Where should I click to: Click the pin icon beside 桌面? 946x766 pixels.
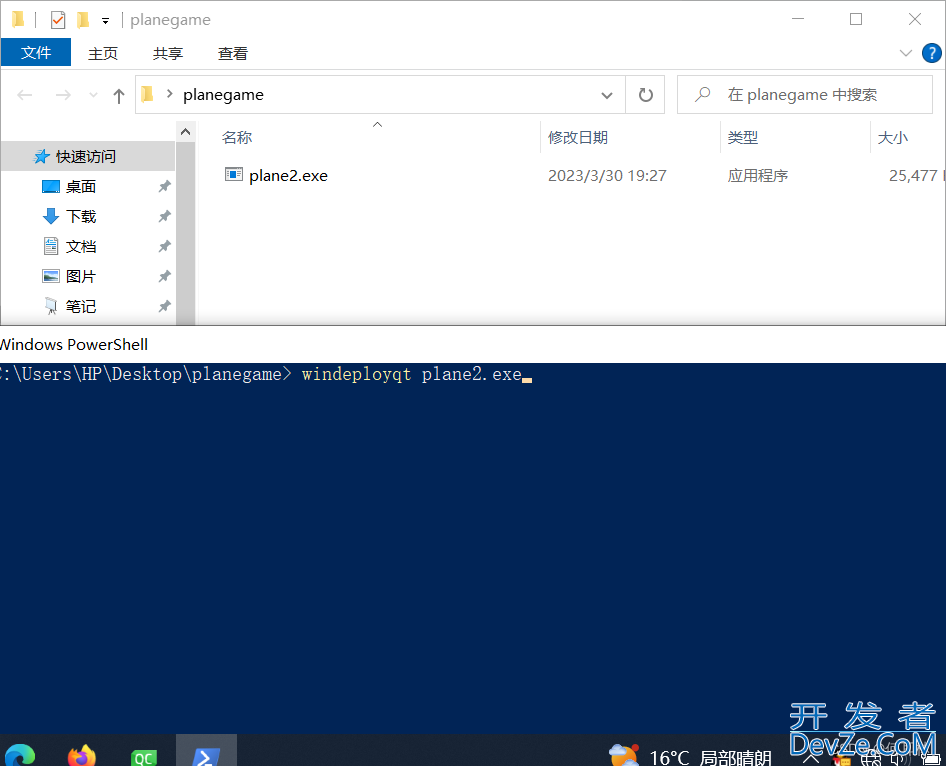(164, 186)
